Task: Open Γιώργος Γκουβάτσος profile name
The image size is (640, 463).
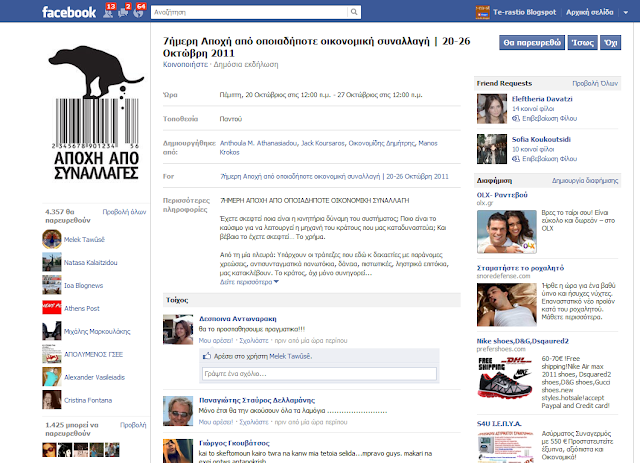Action: [234, 443]
